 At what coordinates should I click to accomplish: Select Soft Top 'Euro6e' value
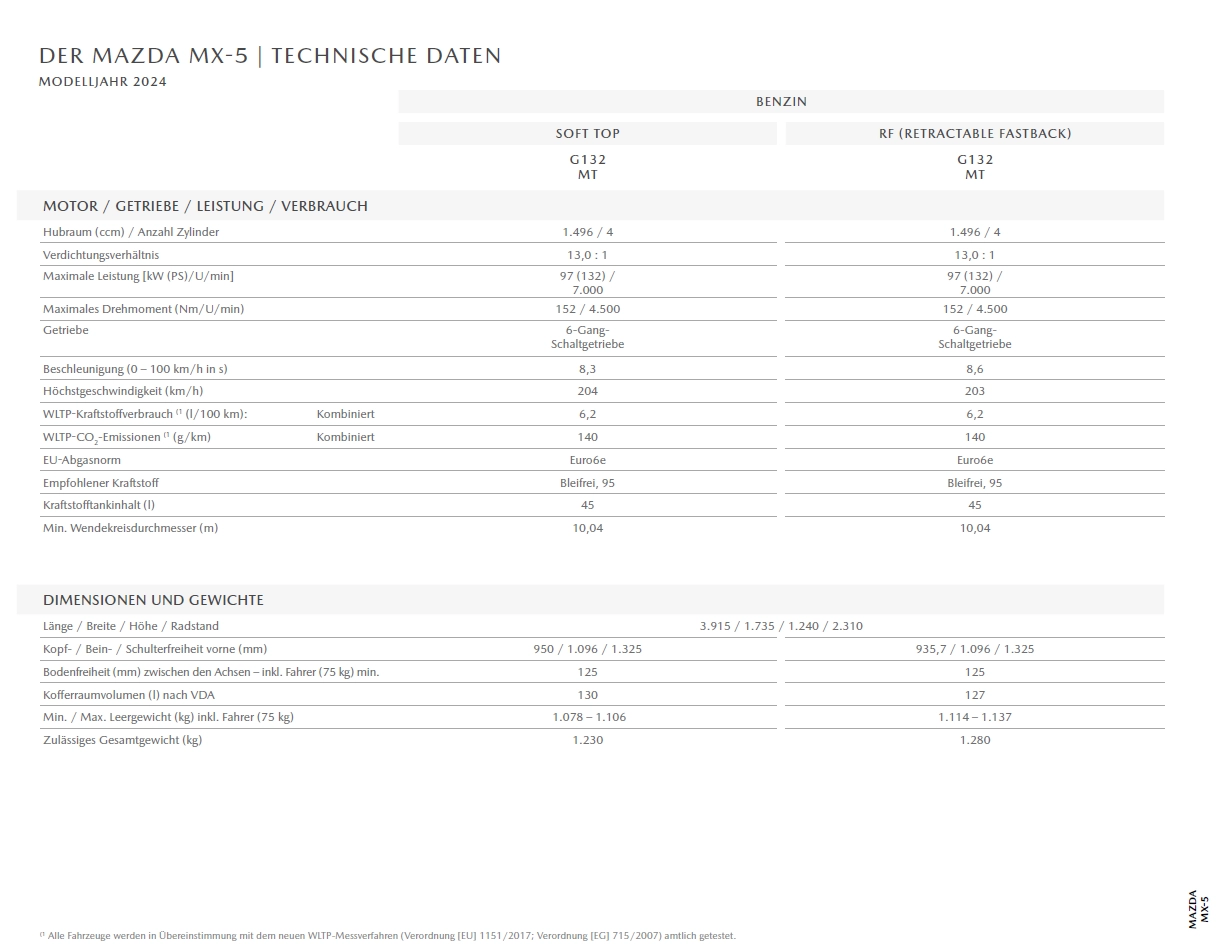click(588, 460)
